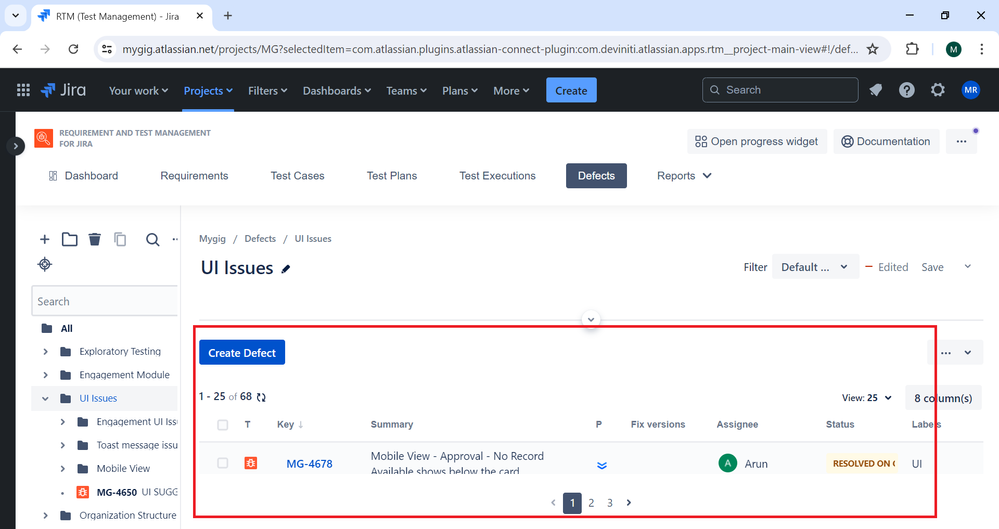The height and width of the screenshot is (529, 999).
Task: Sort by Key column header
Action: tap(290, 424)
